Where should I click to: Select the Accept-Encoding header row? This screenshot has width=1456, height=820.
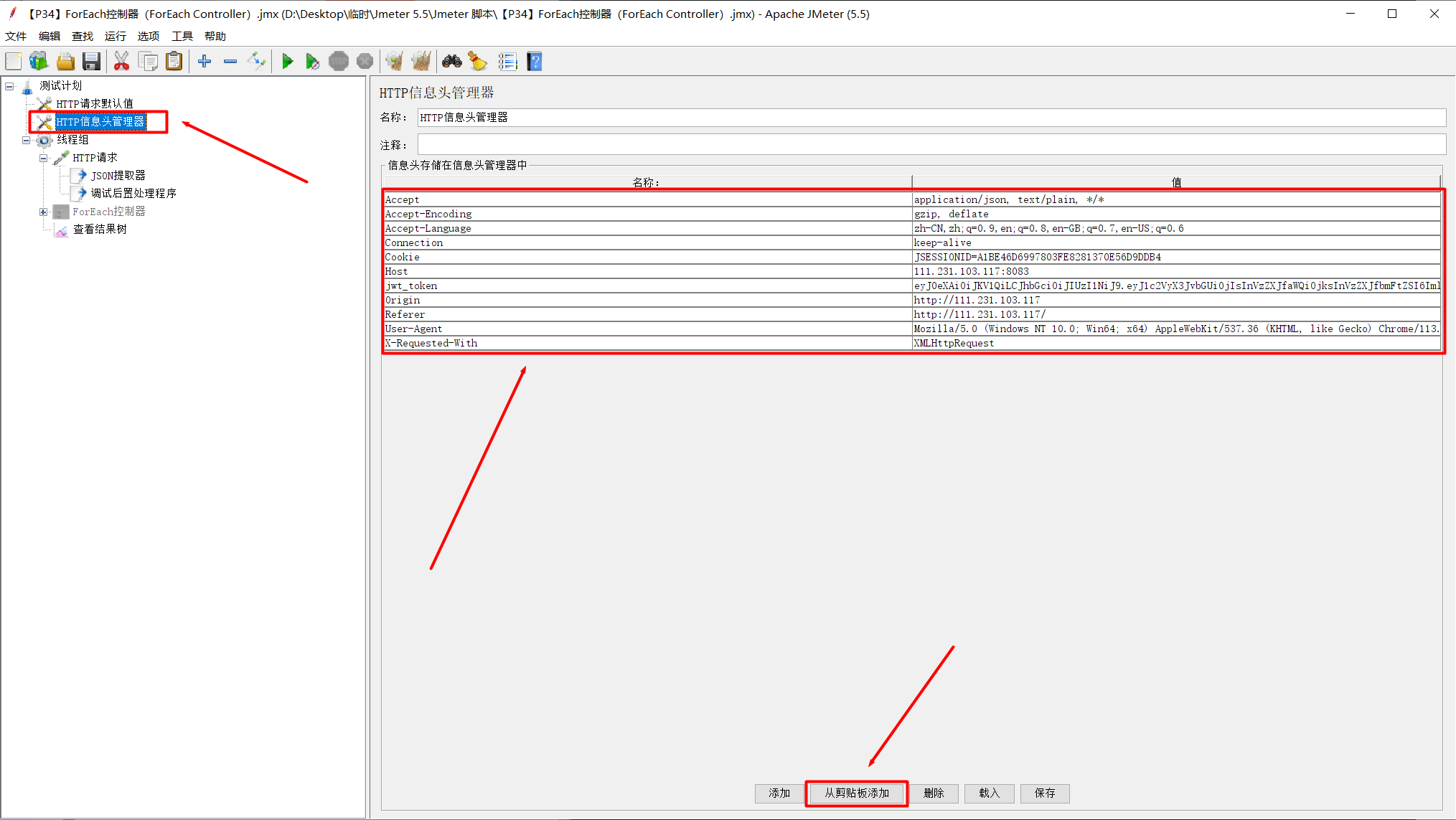(912, 215)
